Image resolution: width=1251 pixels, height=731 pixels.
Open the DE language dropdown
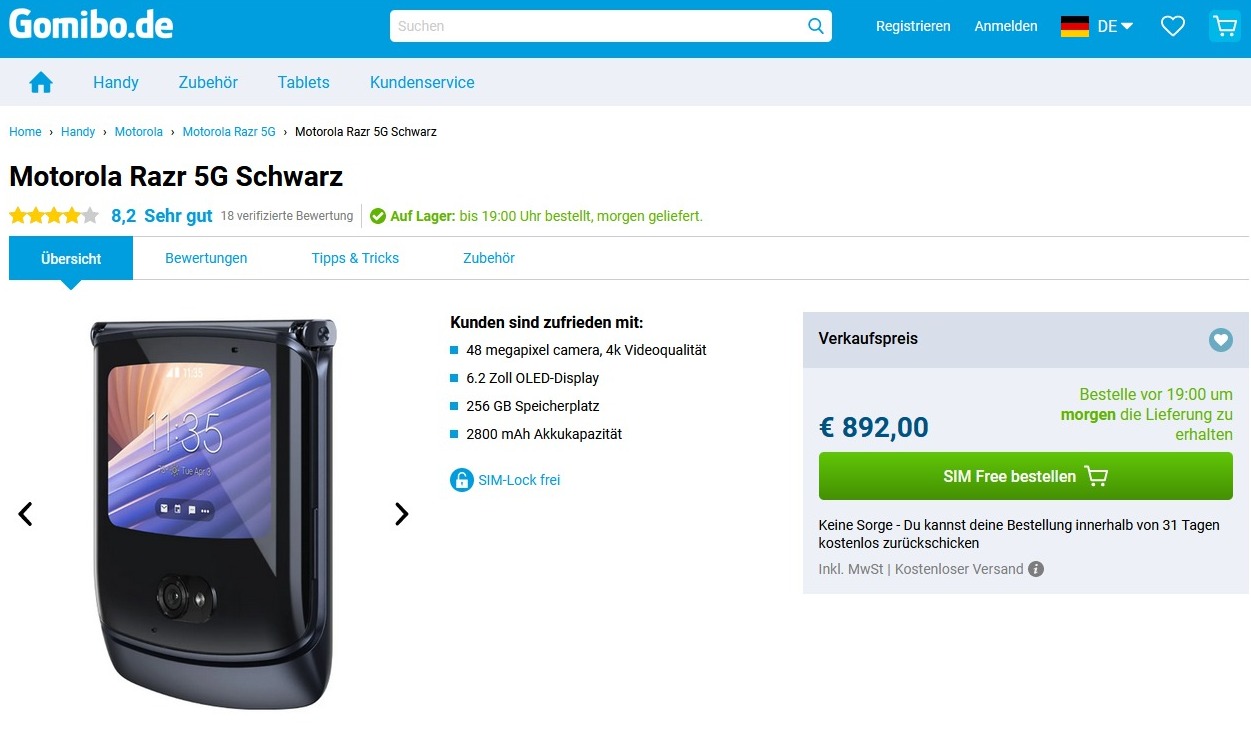point(1115,26)
